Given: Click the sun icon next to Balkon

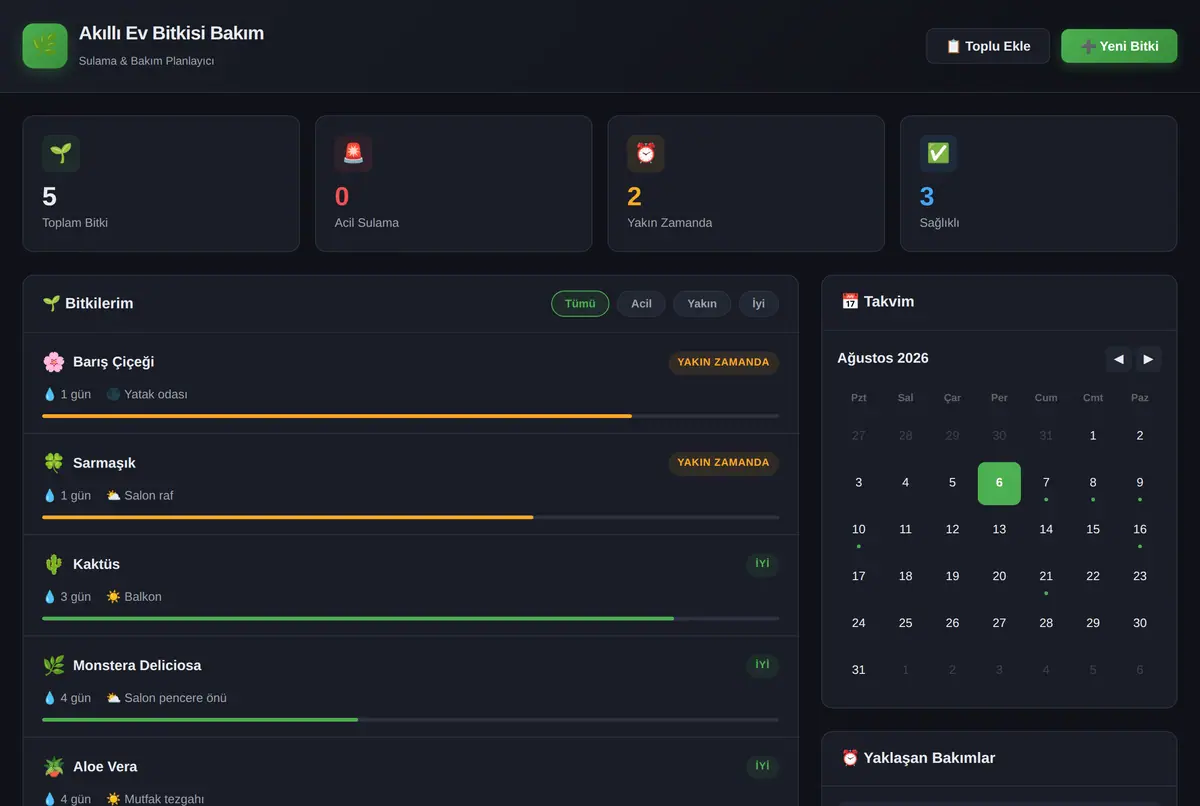Looking at the screenshot, I should click(113, 597).
